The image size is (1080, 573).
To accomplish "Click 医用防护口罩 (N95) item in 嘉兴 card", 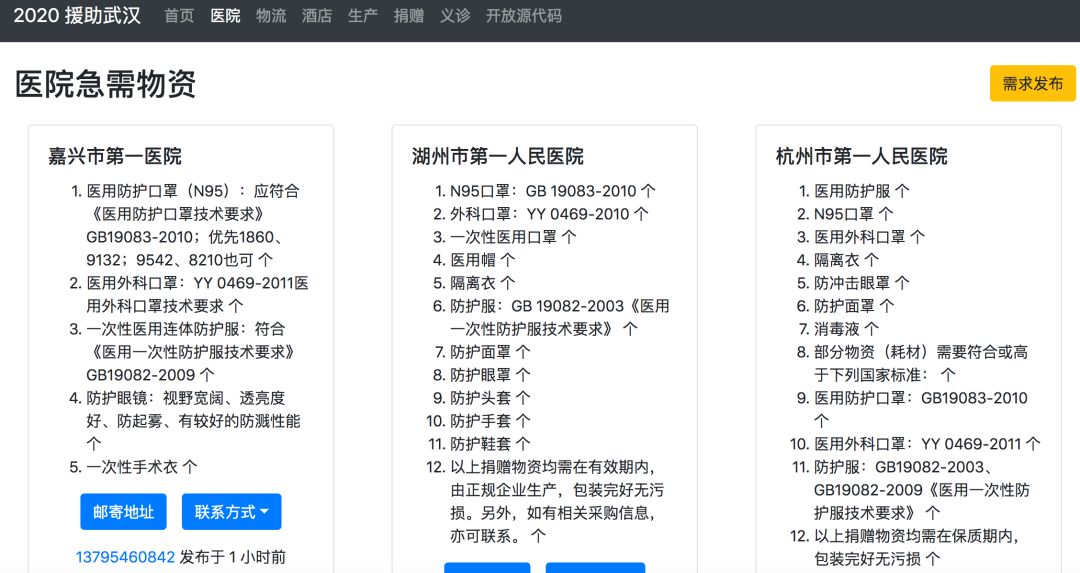I will 193,225.
